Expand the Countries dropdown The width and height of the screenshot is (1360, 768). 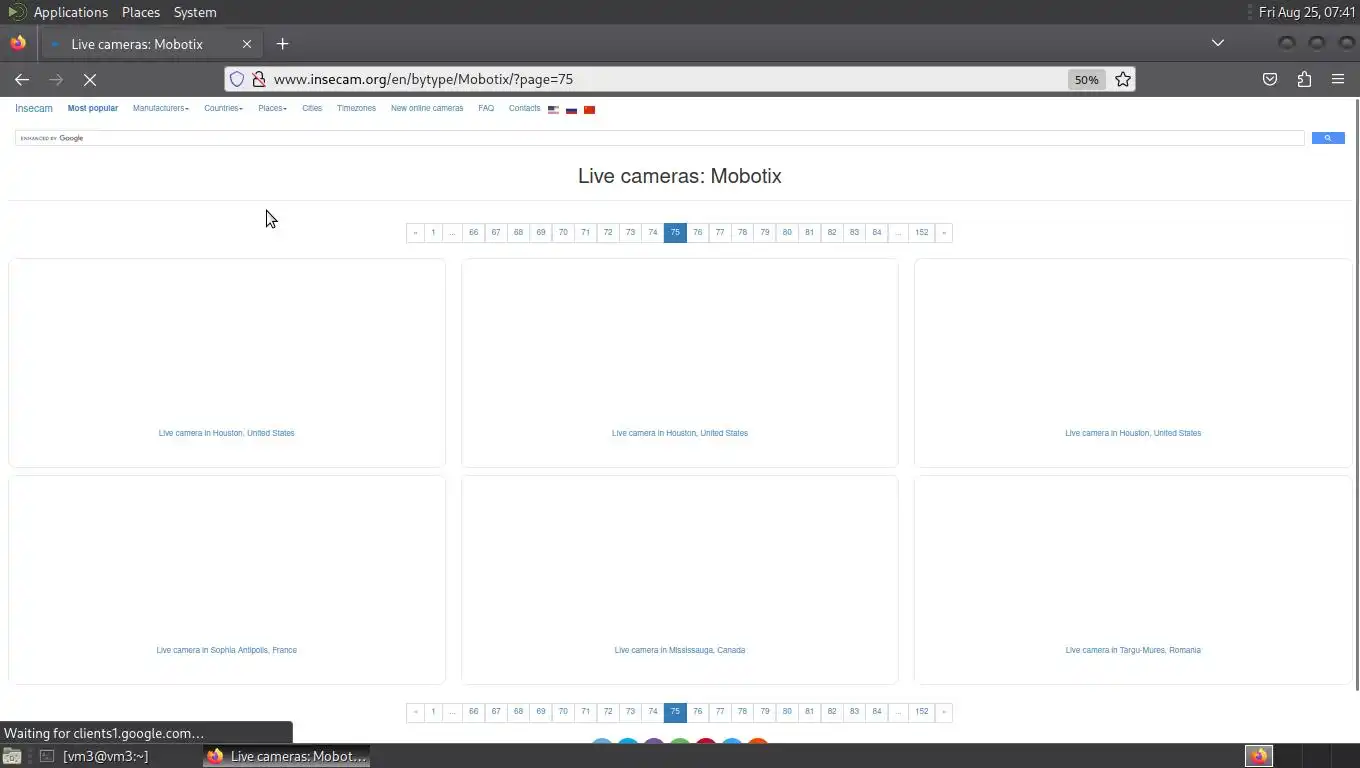pos(223,108)
